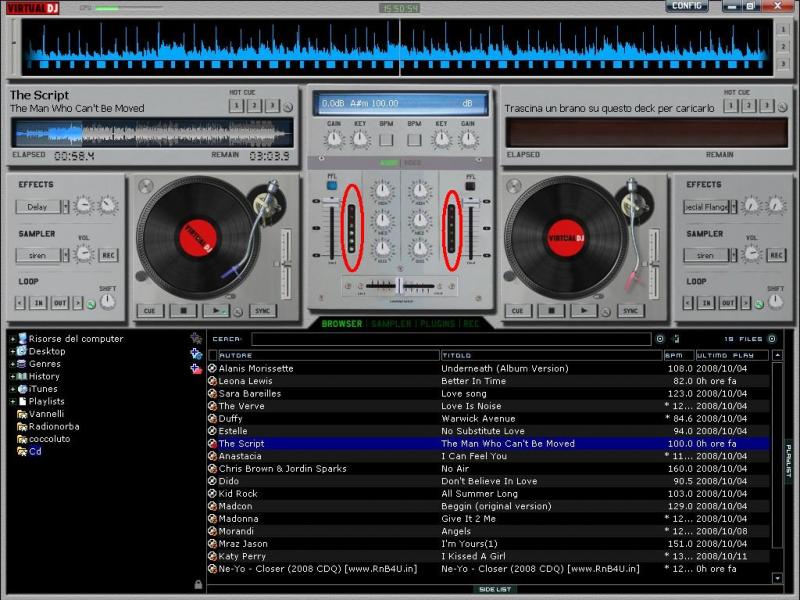Halve the left loop with the < button
Viewport: 800px width, 600px height.
tap(20, 303)
